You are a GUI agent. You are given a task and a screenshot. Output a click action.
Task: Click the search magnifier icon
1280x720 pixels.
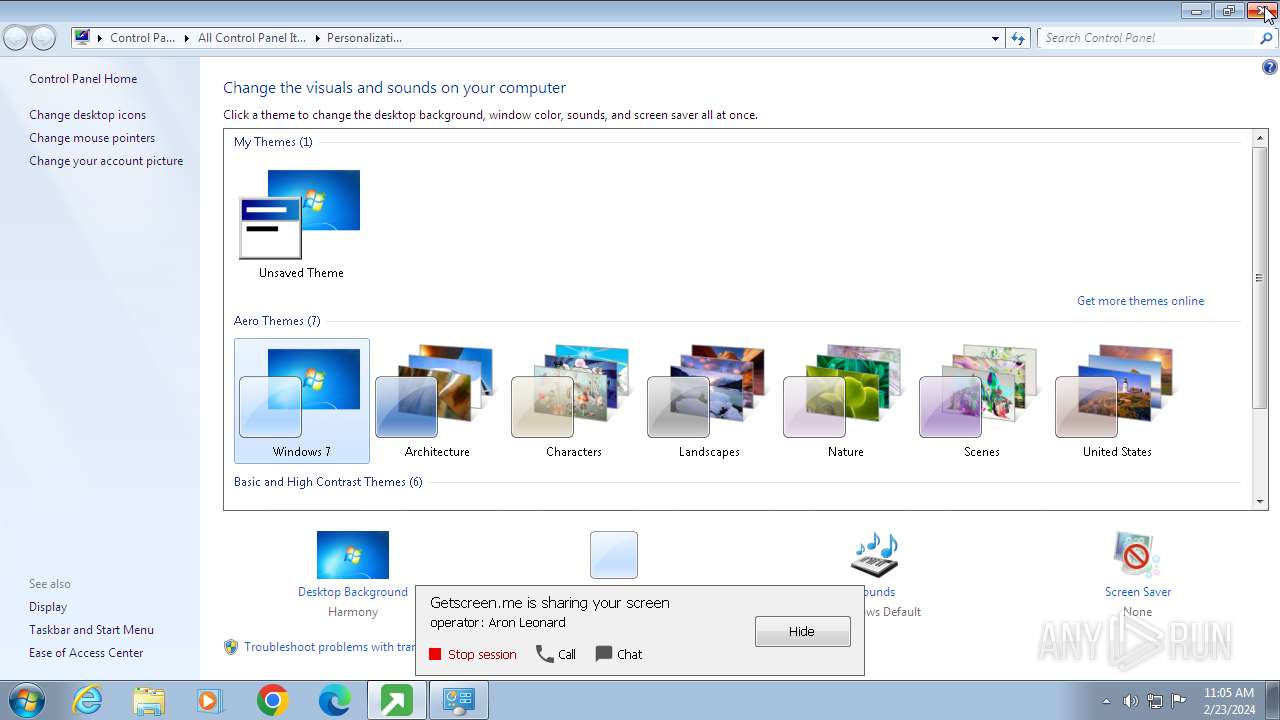1267,38
